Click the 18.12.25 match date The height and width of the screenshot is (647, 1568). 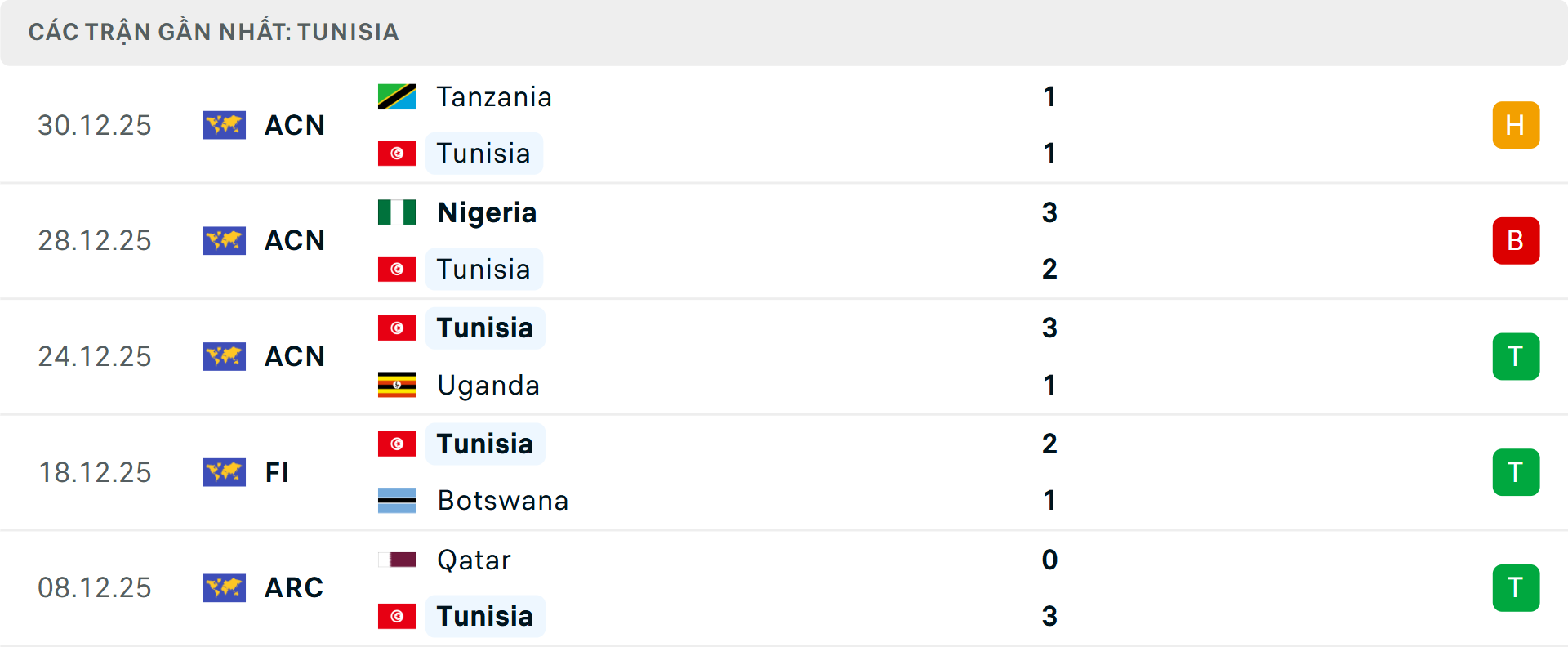[x=95, y=472]
